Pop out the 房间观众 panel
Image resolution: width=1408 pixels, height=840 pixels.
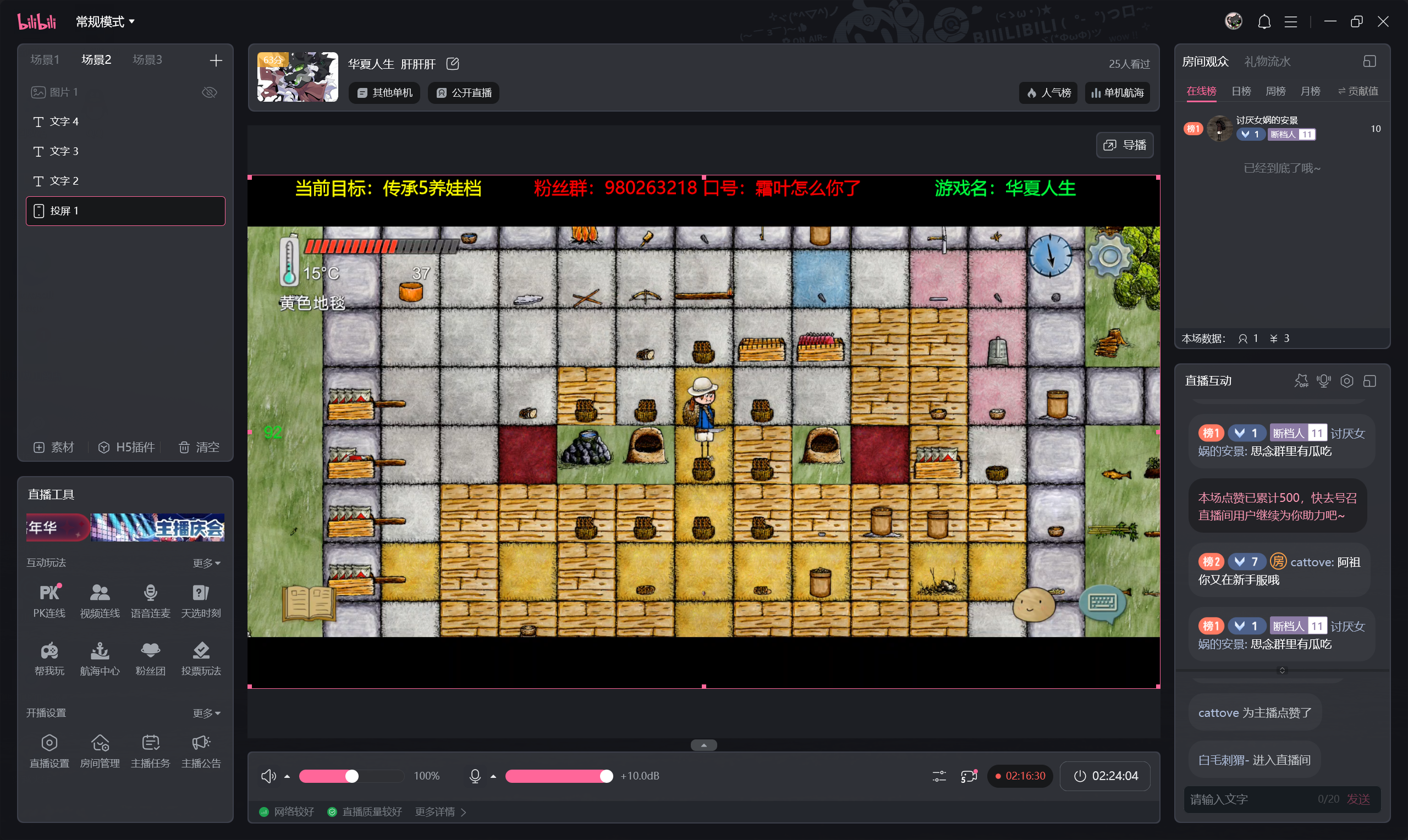pyautogui.click(x=1369, y=61)
